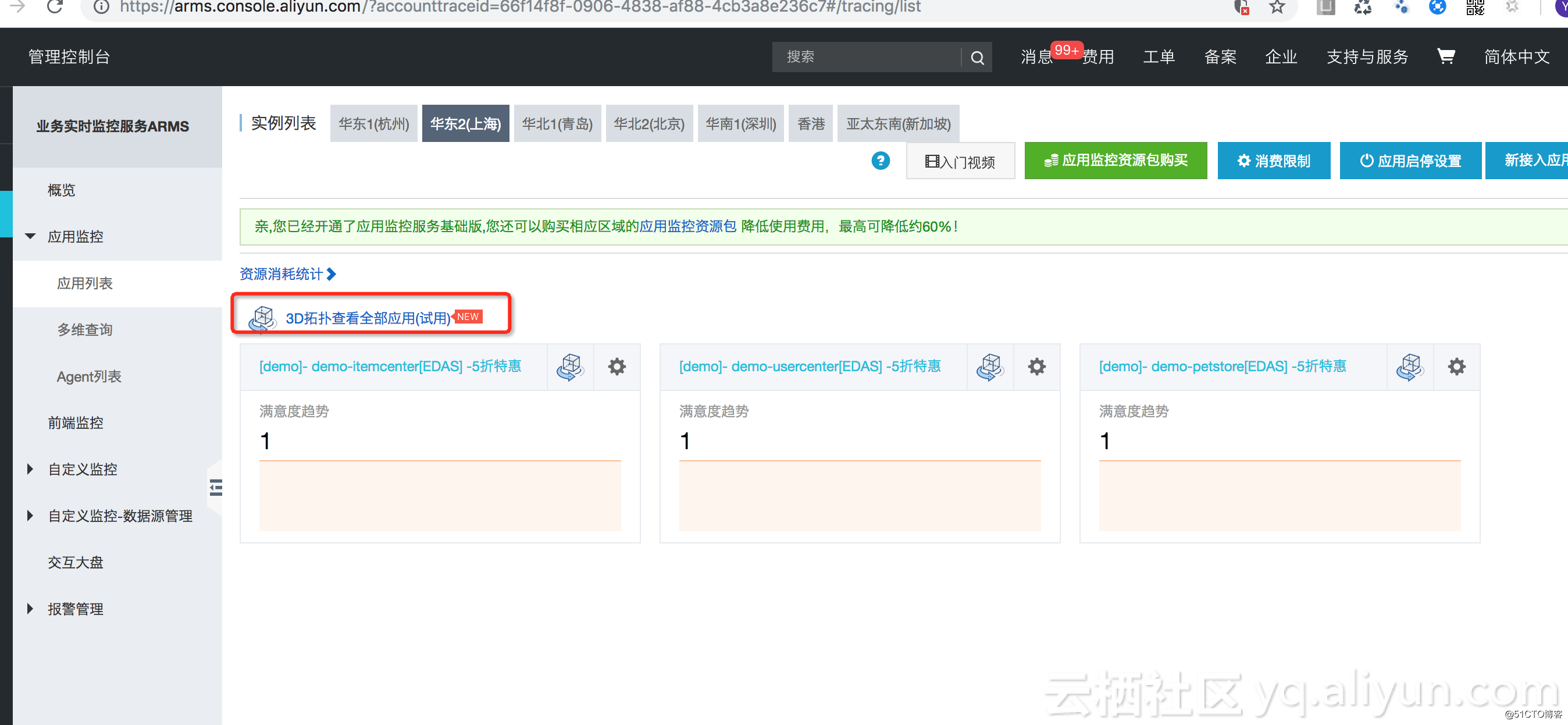The width and height of the screenshot is (1568, 725).
Task: Open 消息 notifications in top bar
Action: pos(1036,56)
